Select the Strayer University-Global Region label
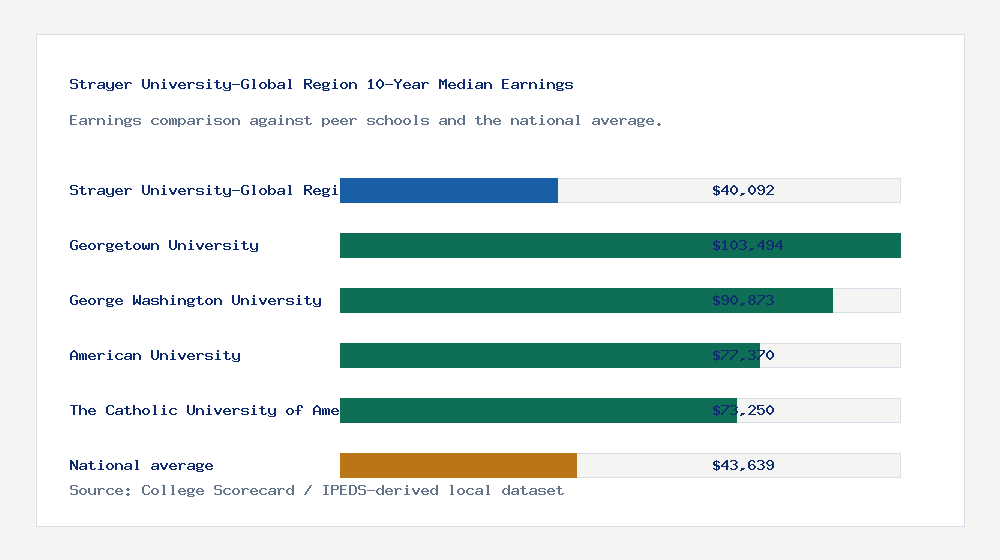 pos(204,190)
